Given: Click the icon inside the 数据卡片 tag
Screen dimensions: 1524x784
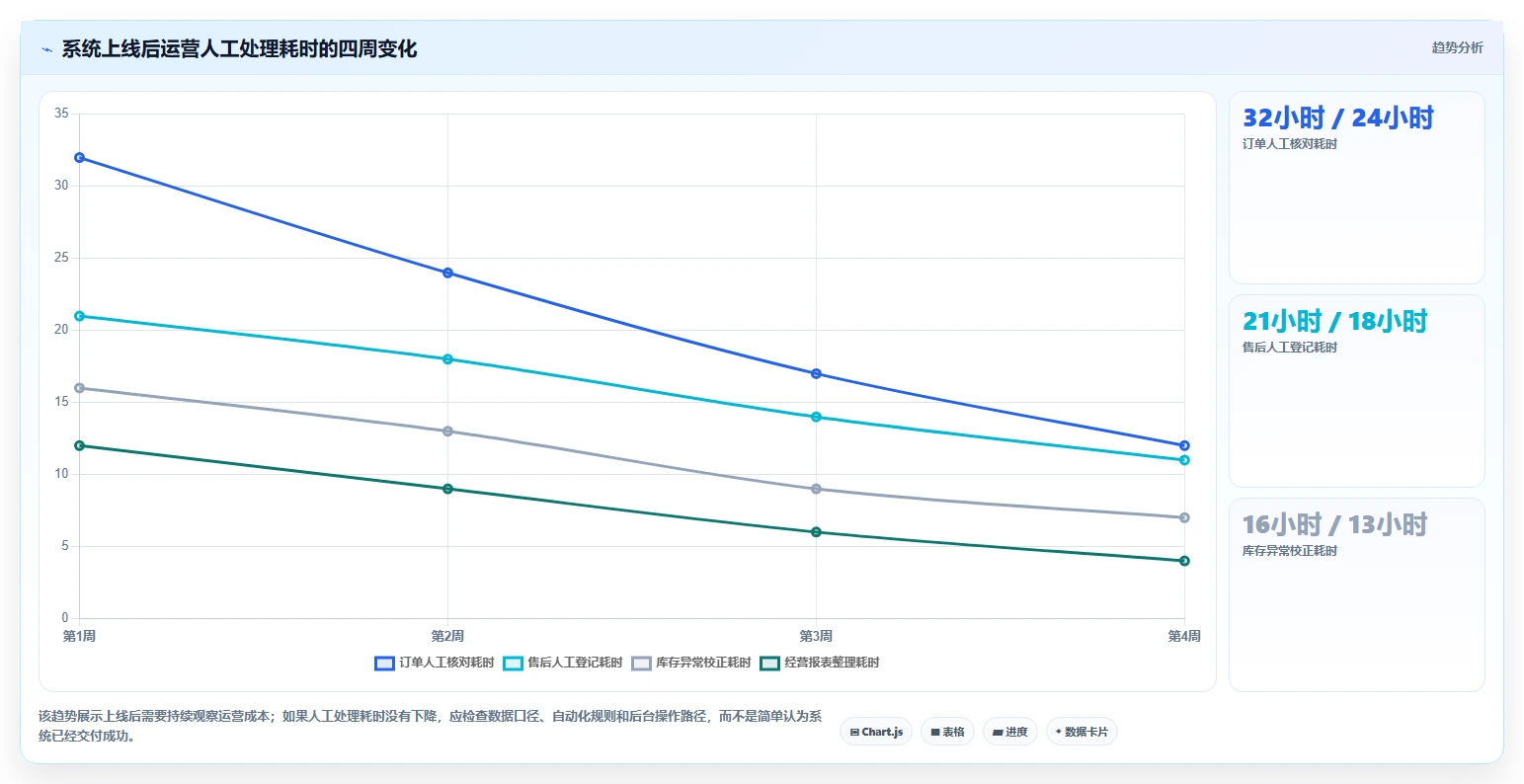Looking at the screenshot, I should pyautogui.click(x=1059, y=732).
